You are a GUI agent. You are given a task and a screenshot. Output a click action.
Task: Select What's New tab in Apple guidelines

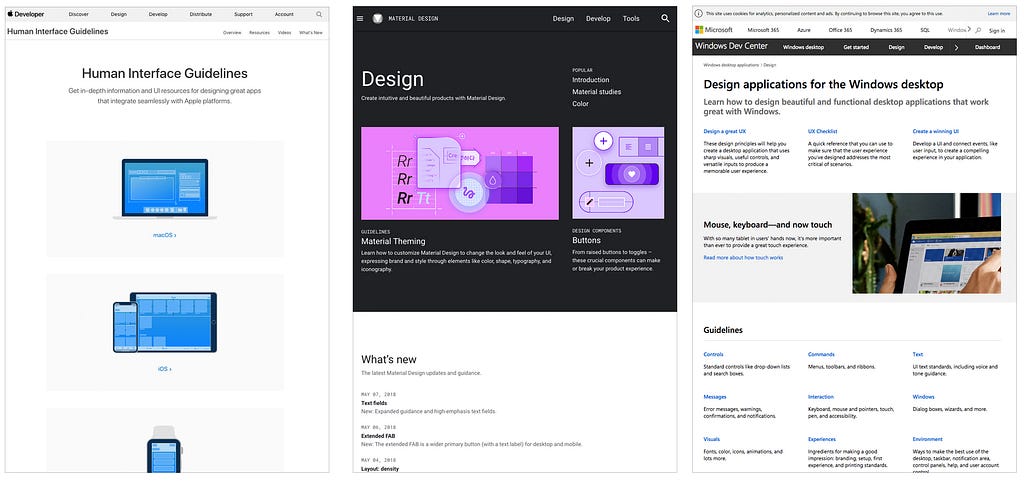311,32
